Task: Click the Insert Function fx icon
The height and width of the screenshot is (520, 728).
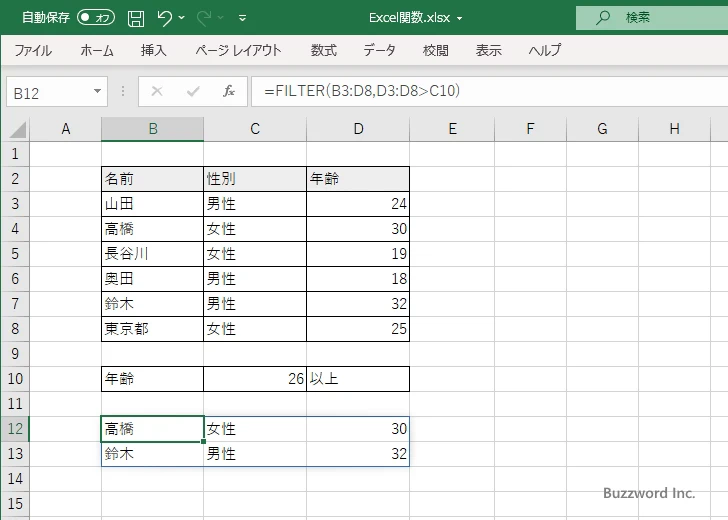Action: 229,91
